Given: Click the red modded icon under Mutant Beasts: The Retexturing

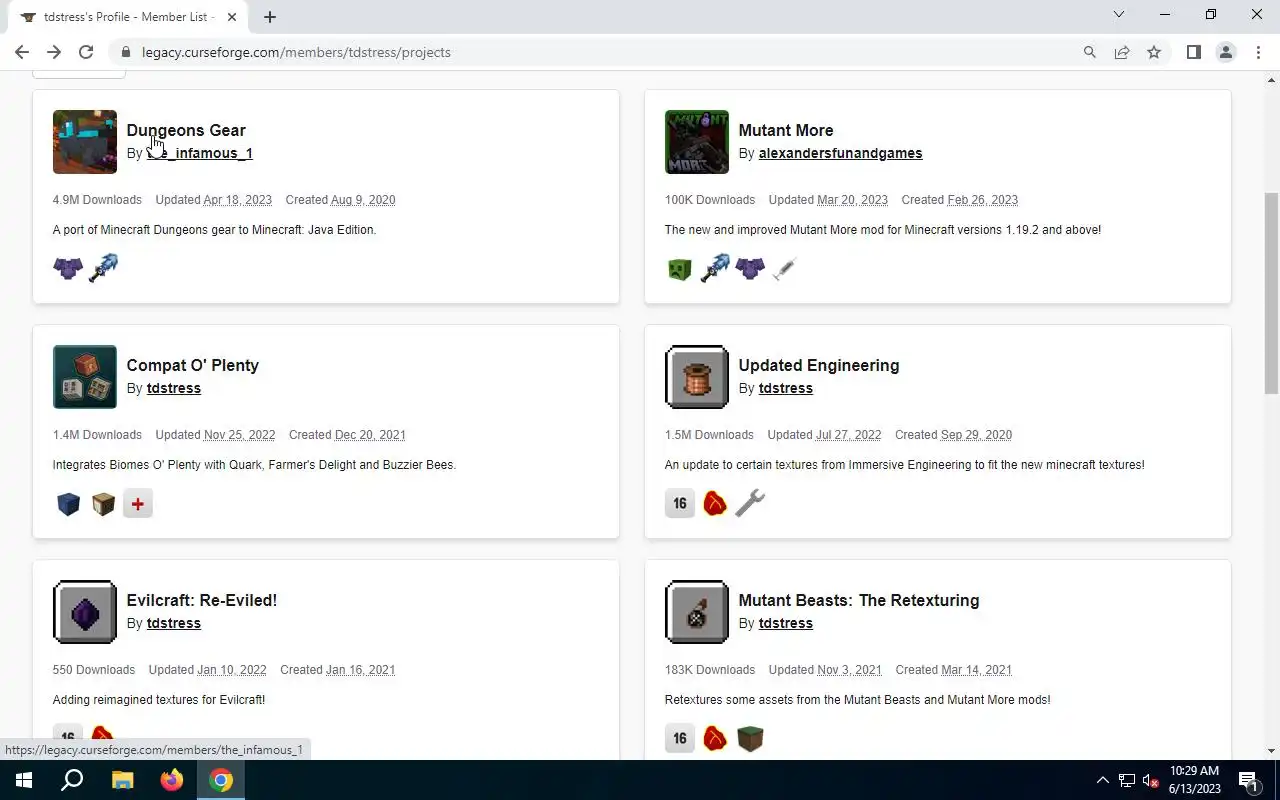Looking at the screenshot, I should [715, 738].
